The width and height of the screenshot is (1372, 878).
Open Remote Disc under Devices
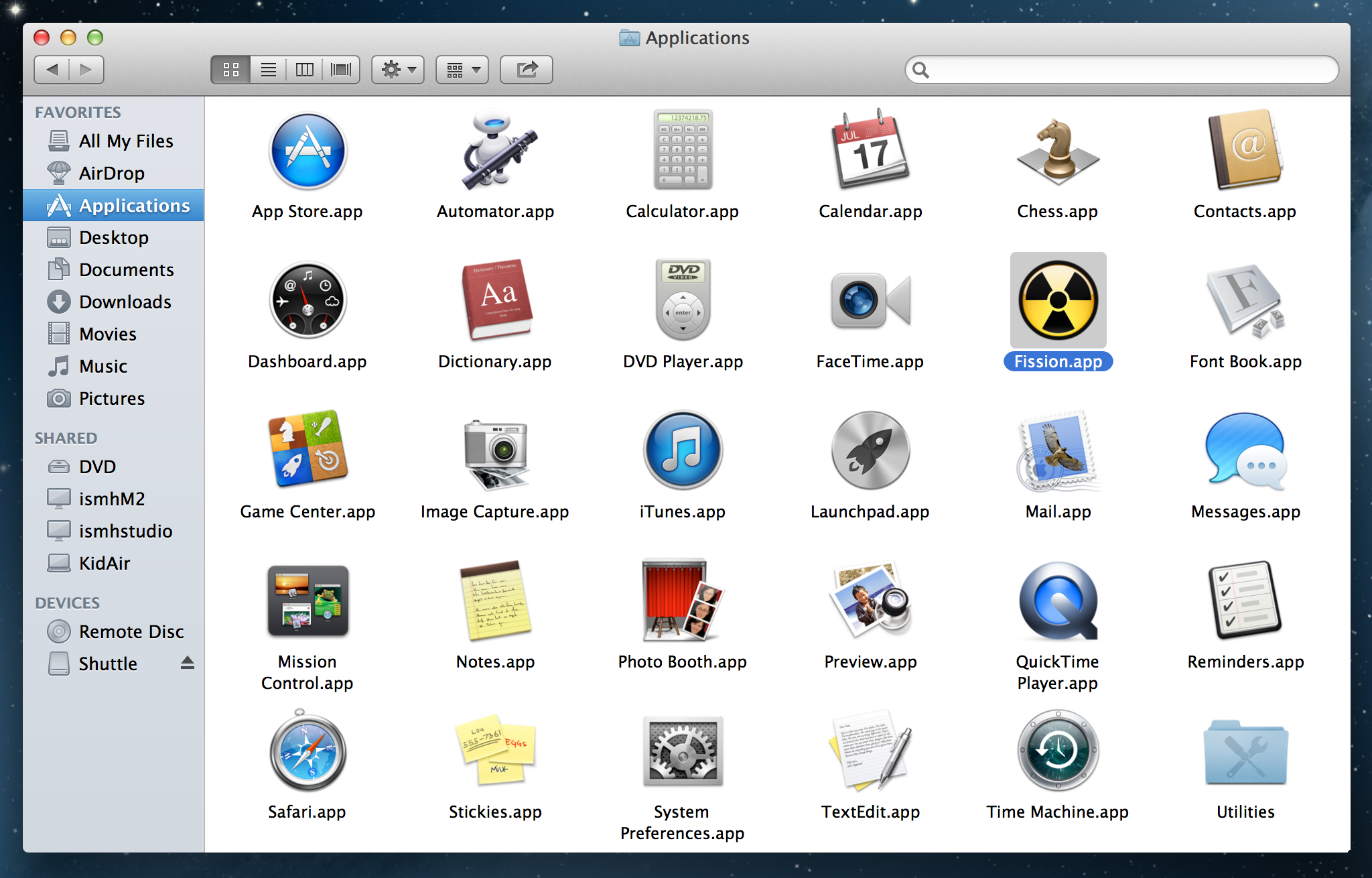click(113, 631)
